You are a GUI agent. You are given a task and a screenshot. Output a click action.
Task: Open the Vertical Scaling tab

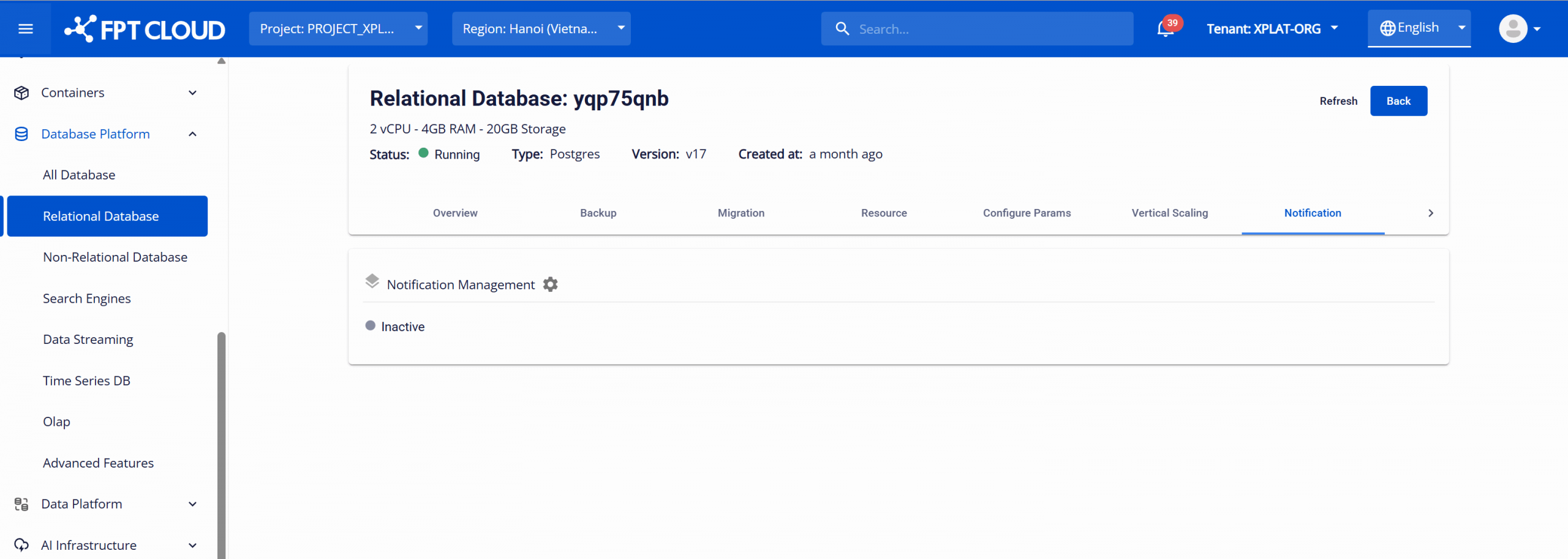(1169, 213)
